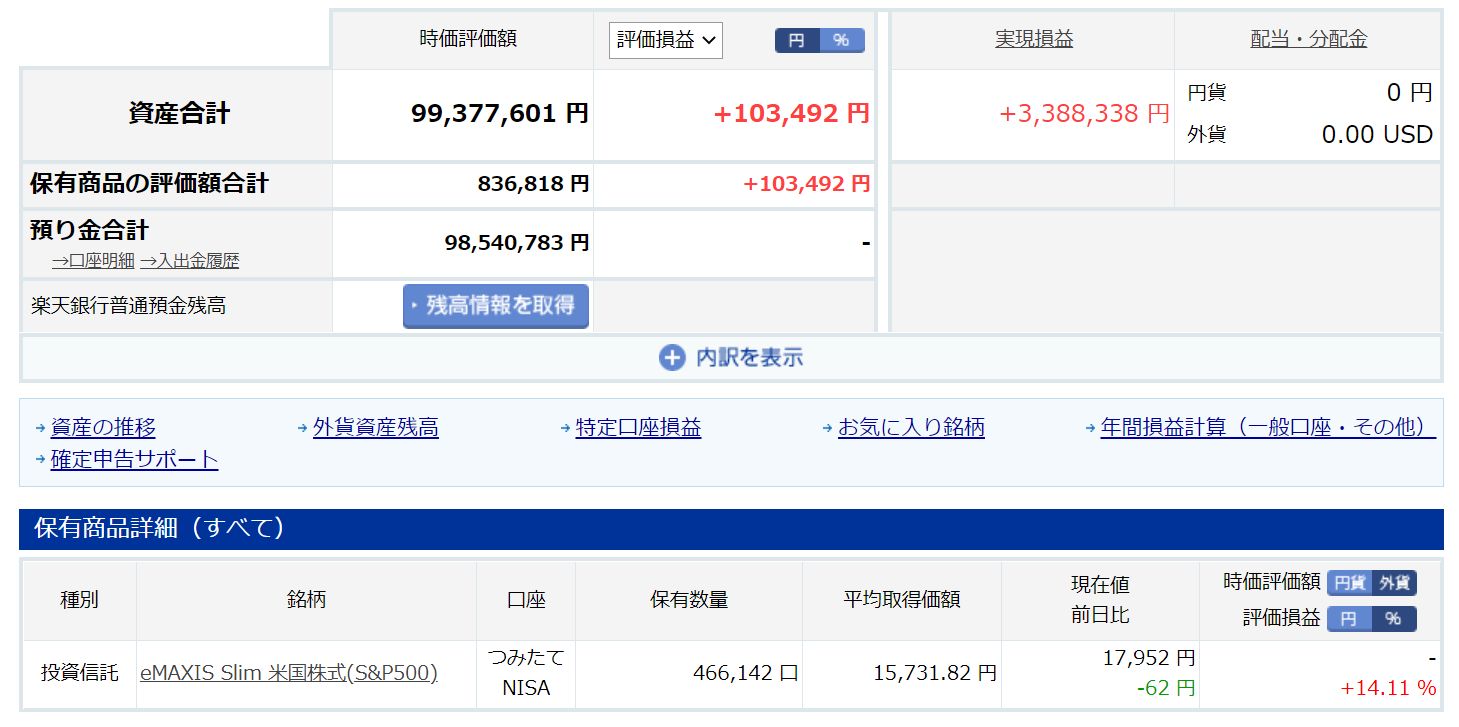Show holdings 評価損益 in 円

1349,619
